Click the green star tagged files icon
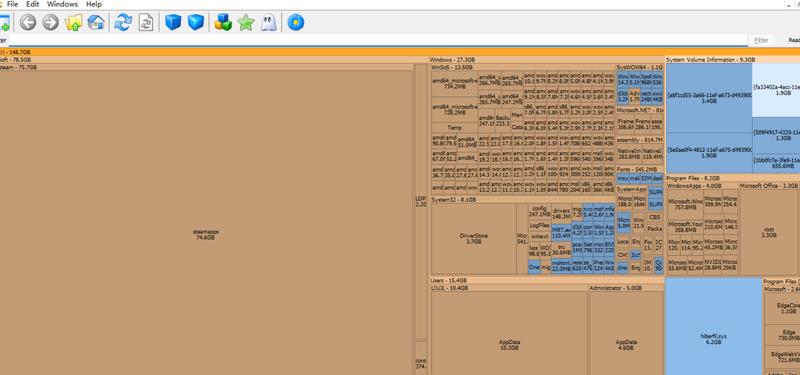The image size is (800, 375). point(245,22)
